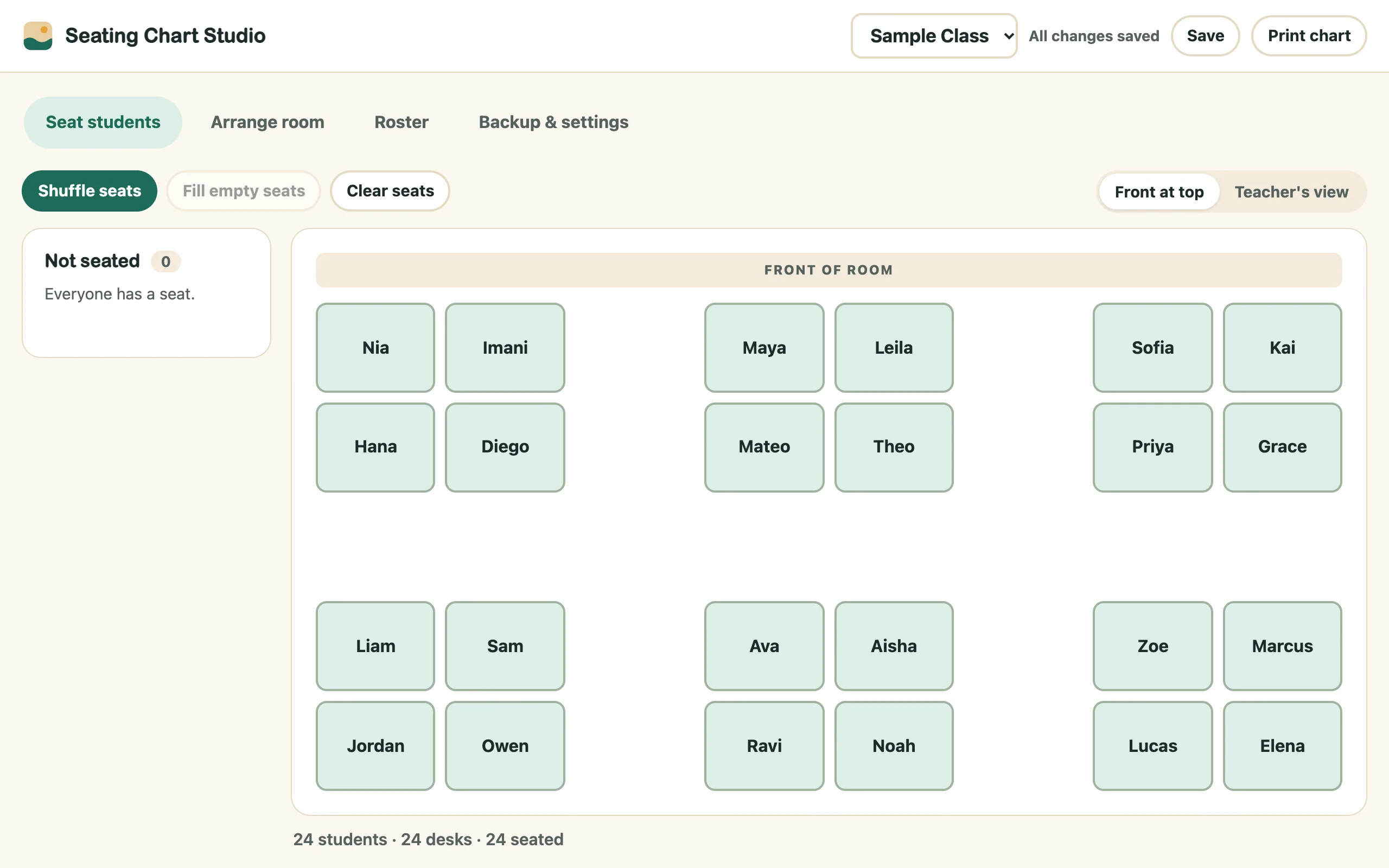Click the Aisha desk tile
This screenshot has width=1389, height=868.
(894, 646)
